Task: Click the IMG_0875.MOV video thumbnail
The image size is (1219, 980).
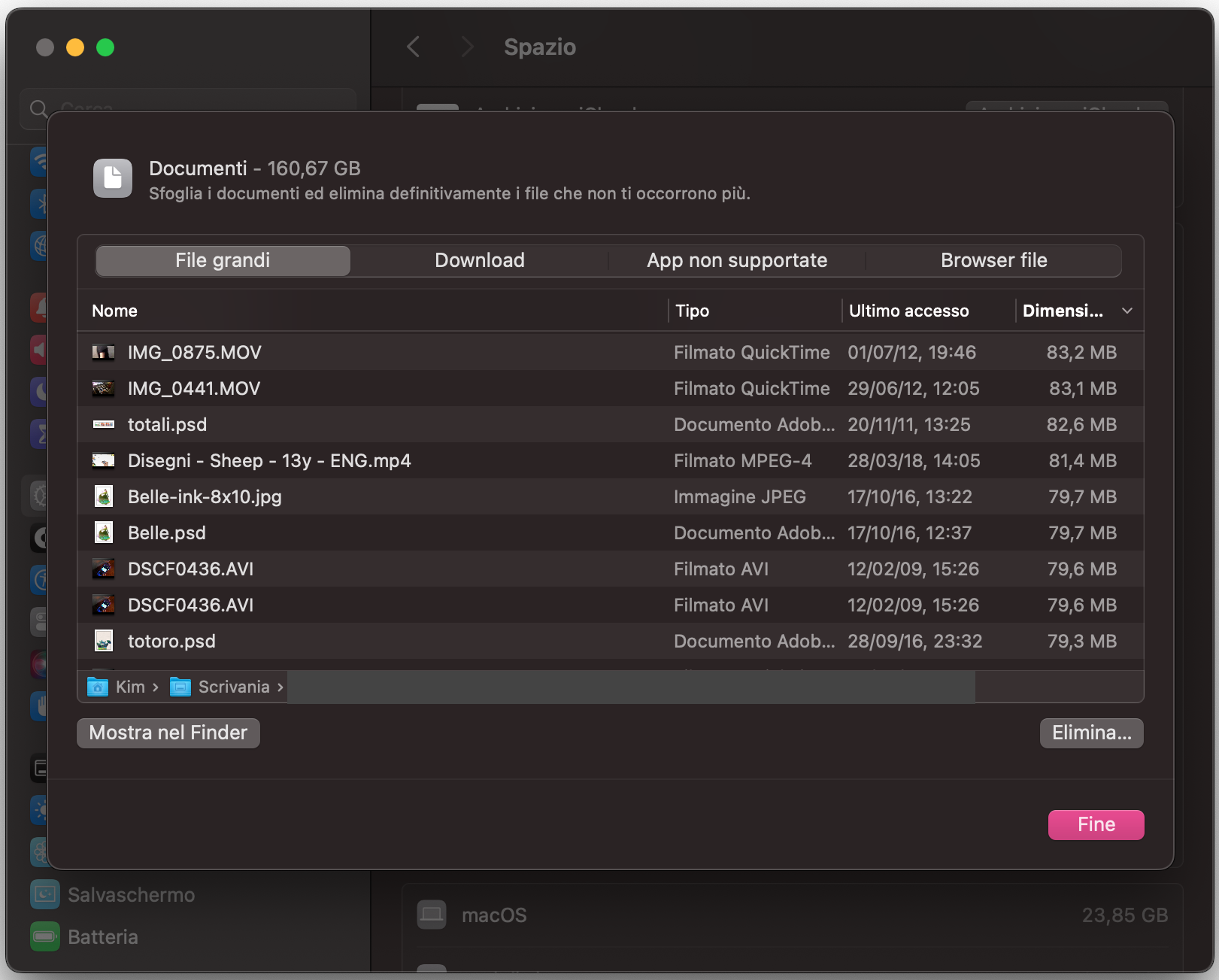Action: coord(103,351)
